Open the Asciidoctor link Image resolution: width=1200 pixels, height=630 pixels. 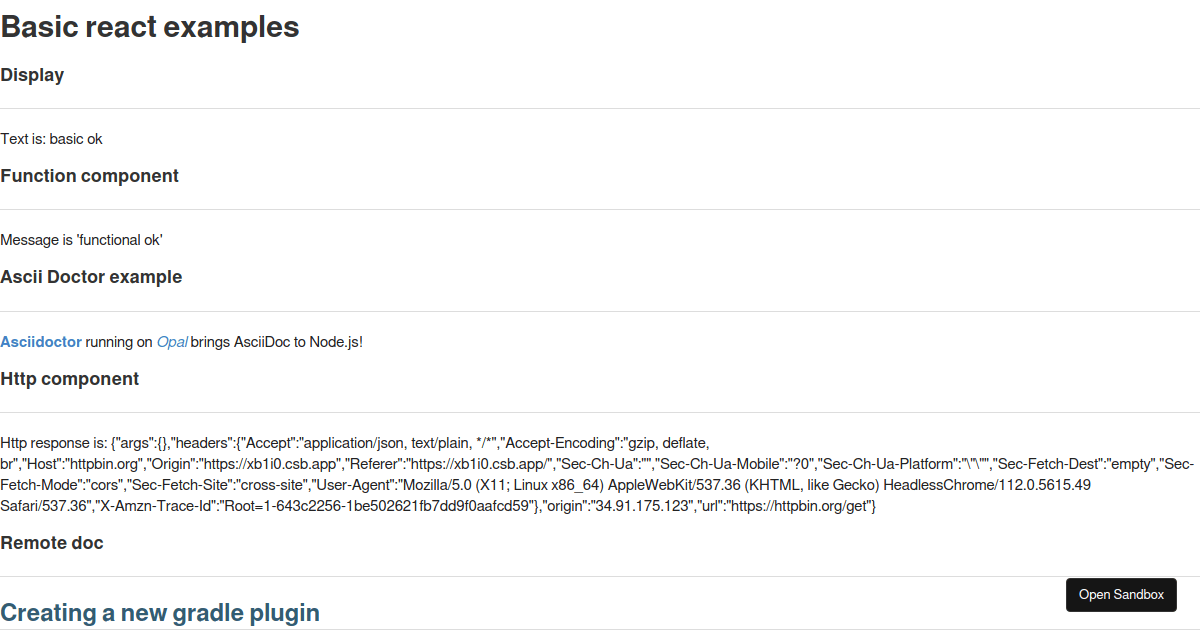tap(41, 342)
